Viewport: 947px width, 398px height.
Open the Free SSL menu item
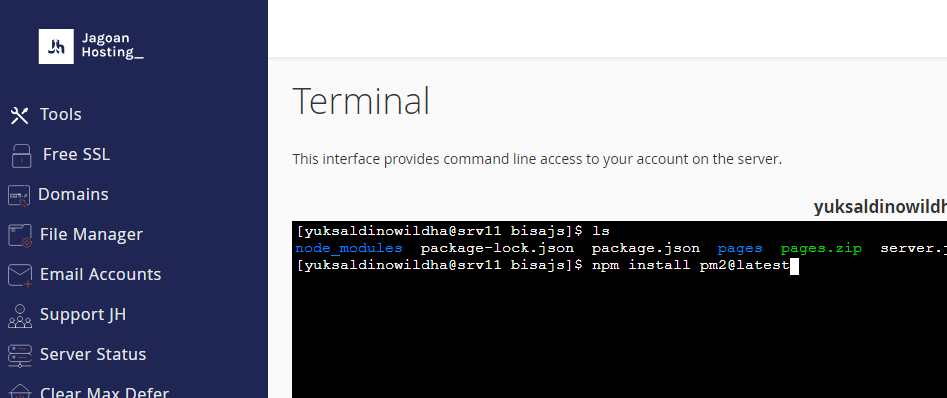[76, 155]
